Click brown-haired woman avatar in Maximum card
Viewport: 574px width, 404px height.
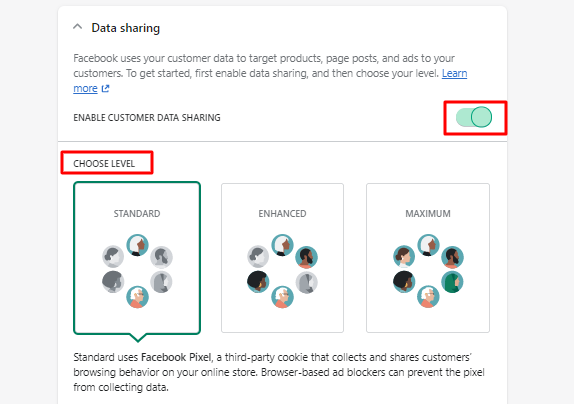point(404,257)
